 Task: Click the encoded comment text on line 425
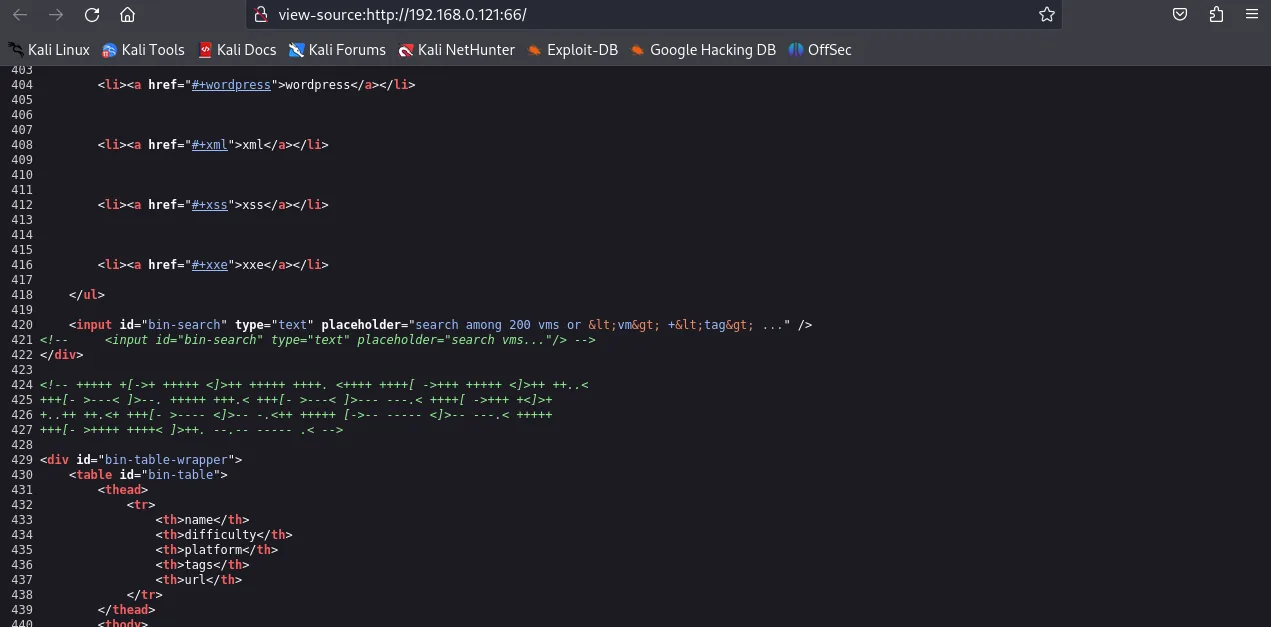pos(296,400)
